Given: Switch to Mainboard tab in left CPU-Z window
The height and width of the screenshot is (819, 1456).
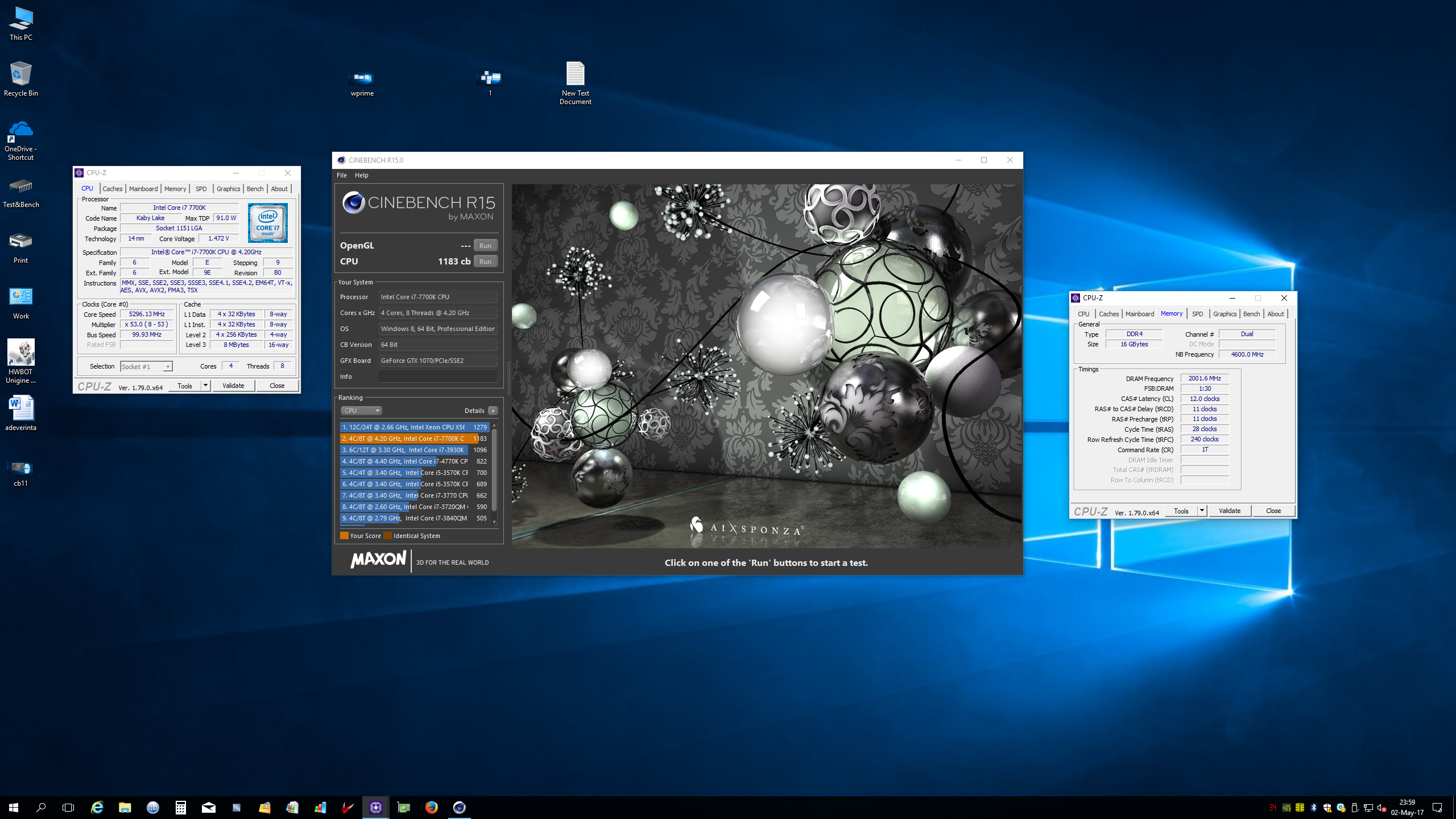Looking at the screenshot, I should tap(143, 189).
